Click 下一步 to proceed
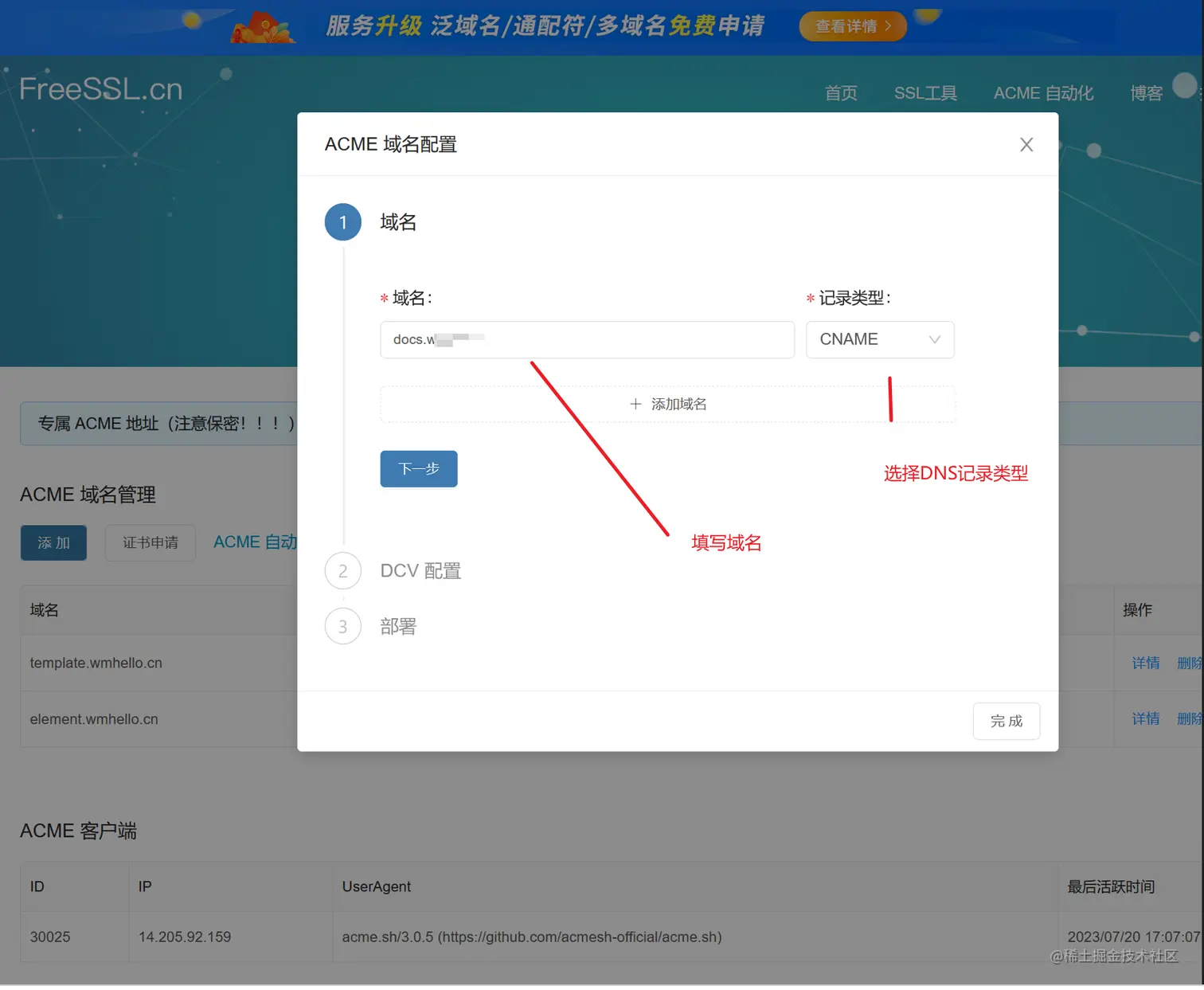The width and height of the screenshot is (1204, 990). [x=418, y=469]
